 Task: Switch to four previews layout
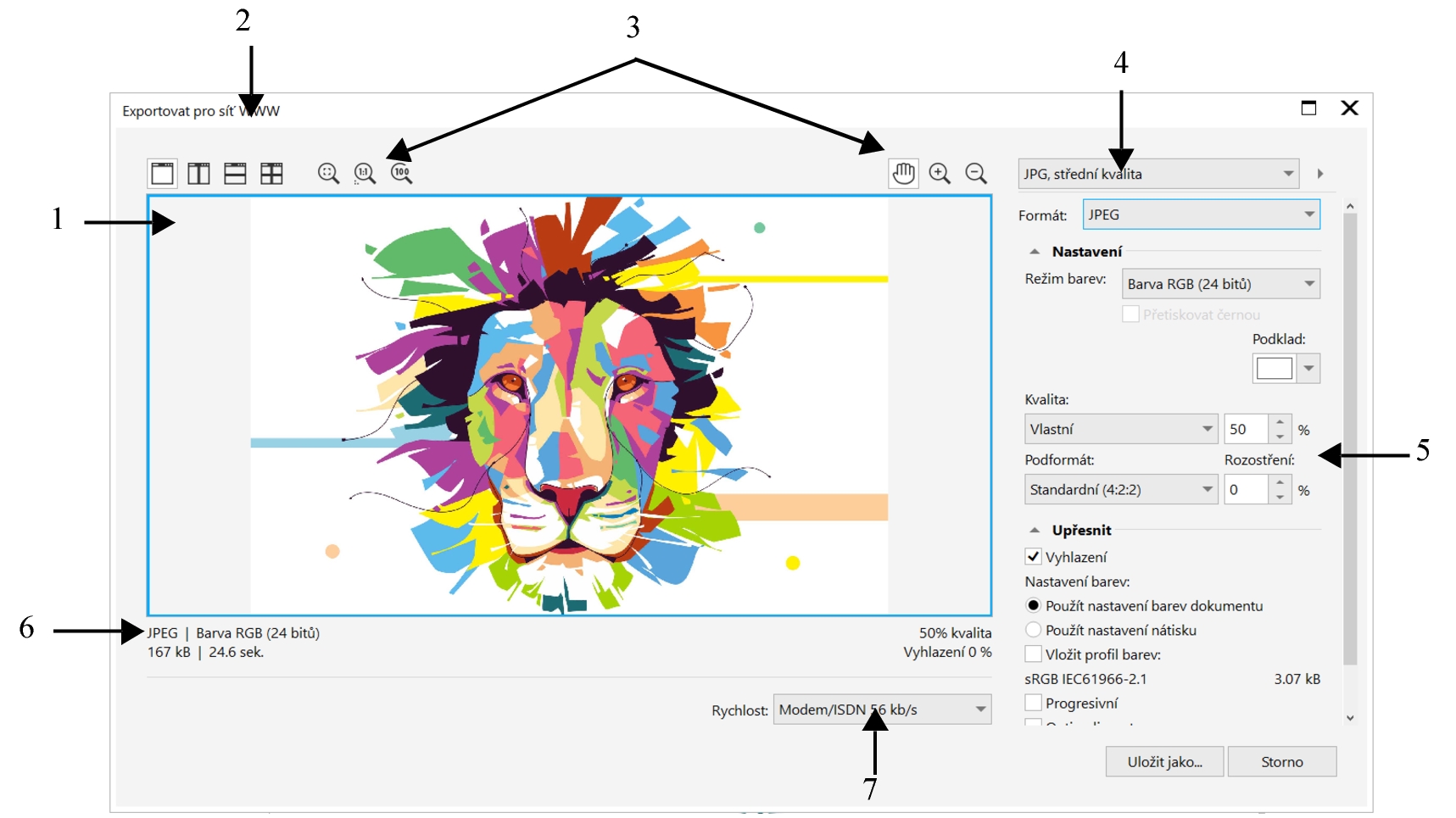click(271, 174)
